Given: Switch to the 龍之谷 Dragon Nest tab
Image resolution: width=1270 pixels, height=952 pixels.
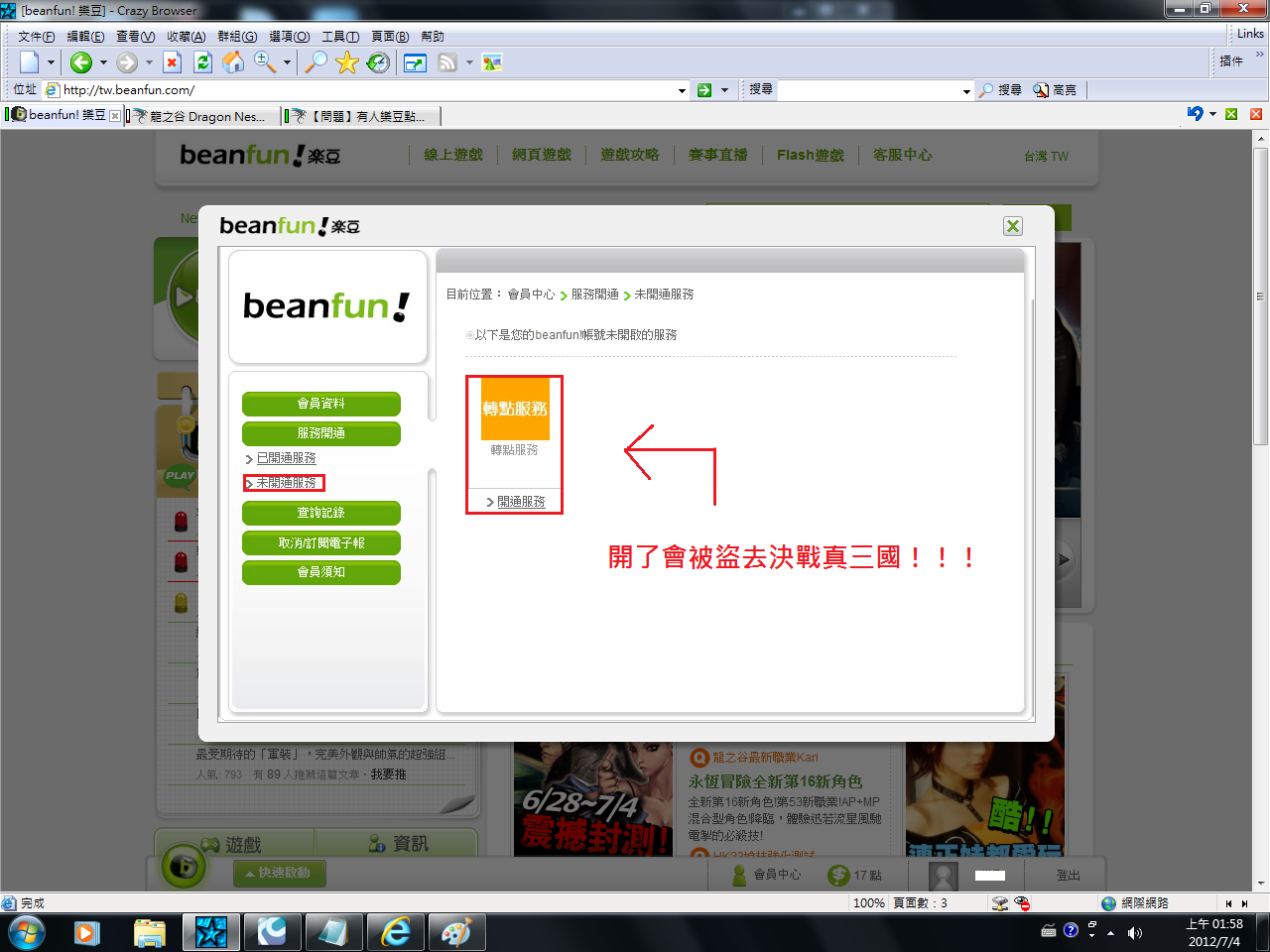Looking at the screenshot, I should pos(203,116).
